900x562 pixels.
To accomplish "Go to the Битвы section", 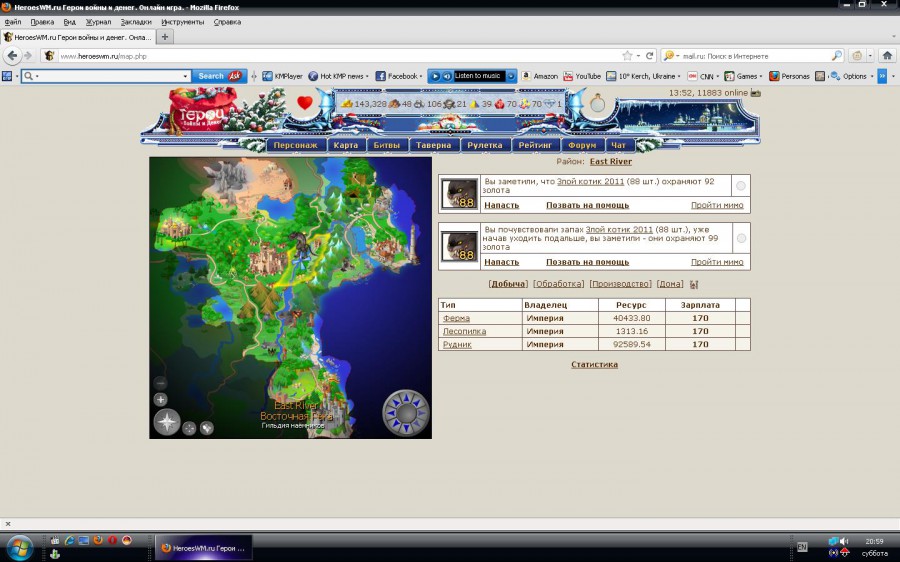I will (386, 145).
